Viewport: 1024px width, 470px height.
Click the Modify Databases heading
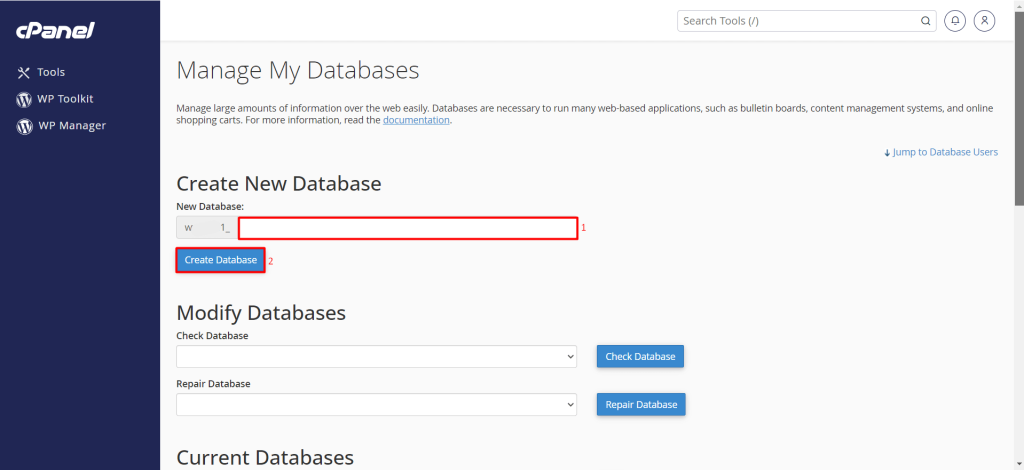tap(261, 313)
